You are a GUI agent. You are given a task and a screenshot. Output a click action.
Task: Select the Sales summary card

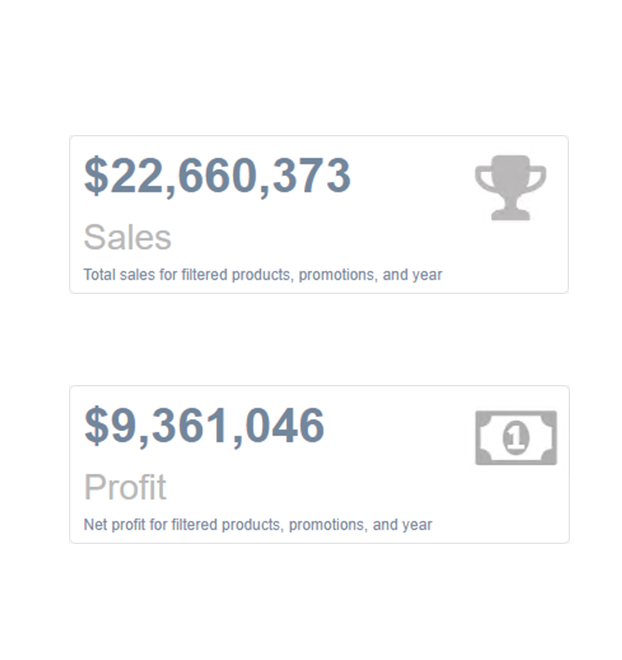319,214
